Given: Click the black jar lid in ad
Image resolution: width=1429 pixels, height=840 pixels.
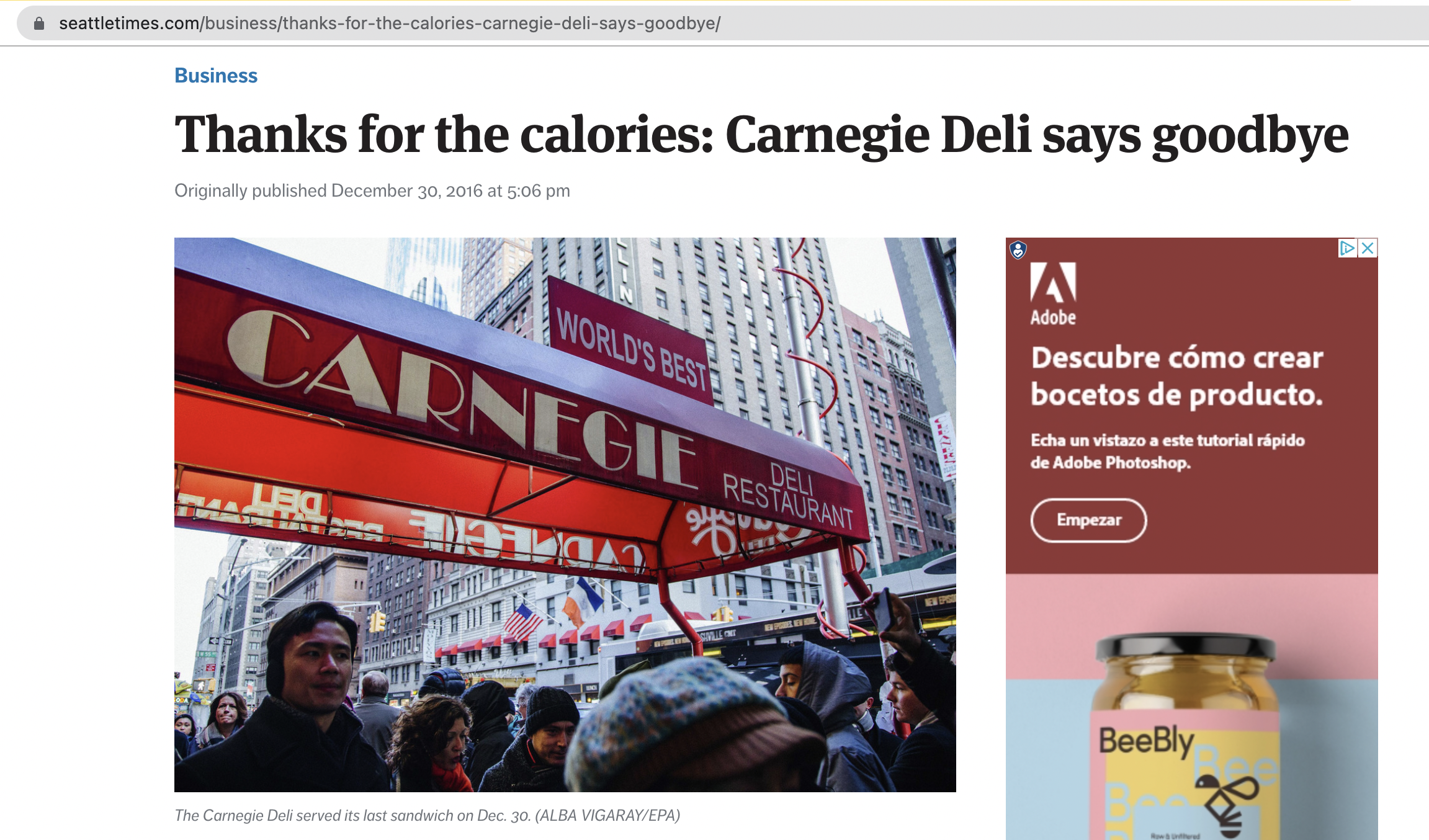Looking at the screenshot, I should [x=1185, y=646].
